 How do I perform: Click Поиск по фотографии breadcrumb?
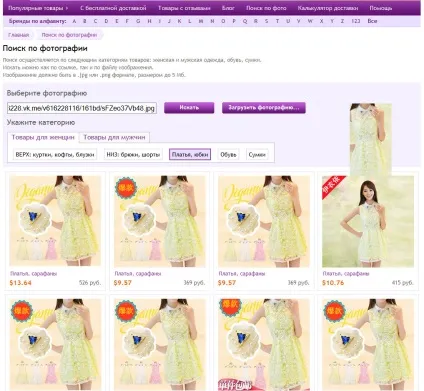[x=69, y=35]
